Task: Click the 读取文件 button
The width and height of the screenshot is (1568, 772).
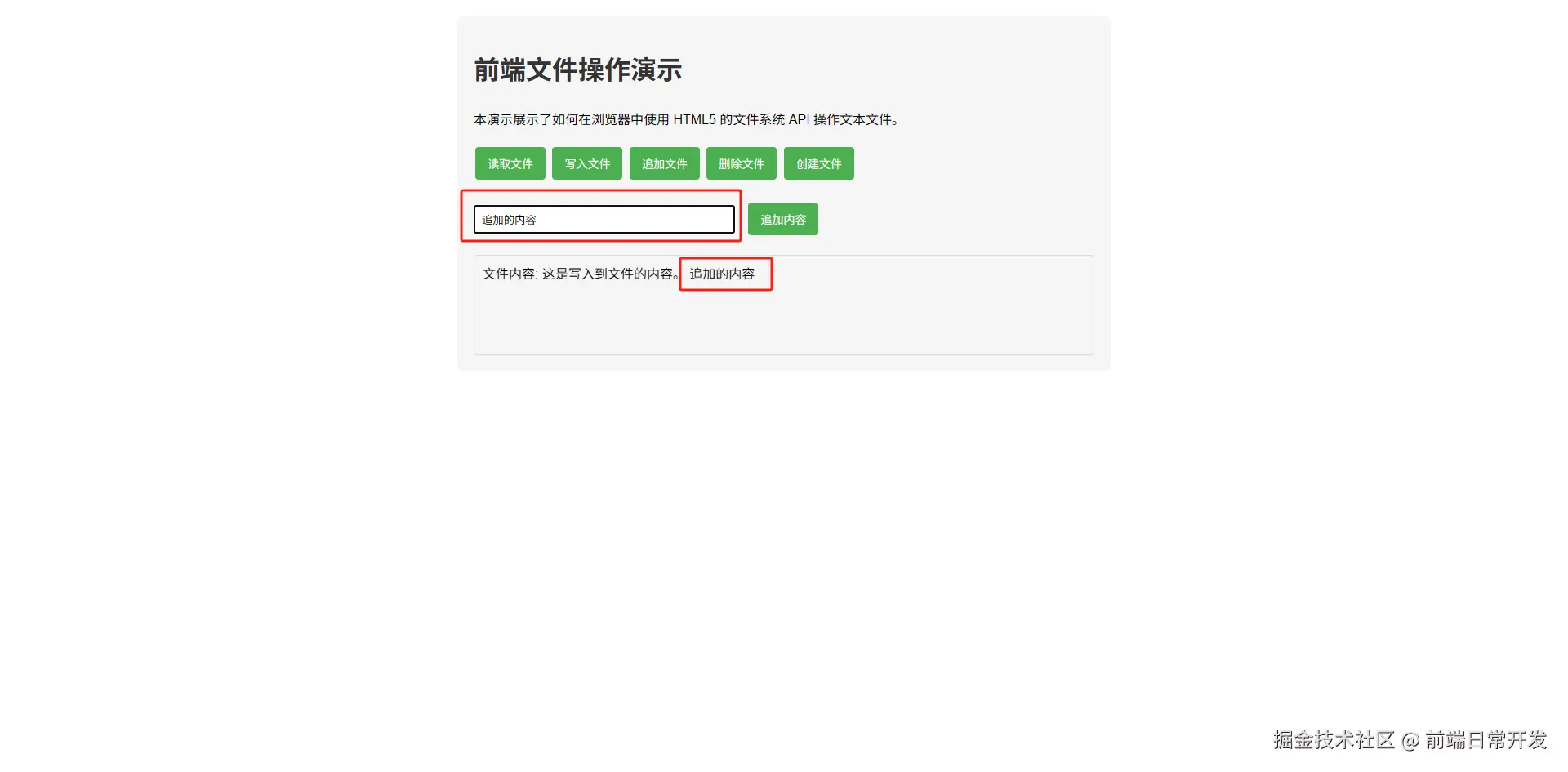Action: (x=510, y=163)
